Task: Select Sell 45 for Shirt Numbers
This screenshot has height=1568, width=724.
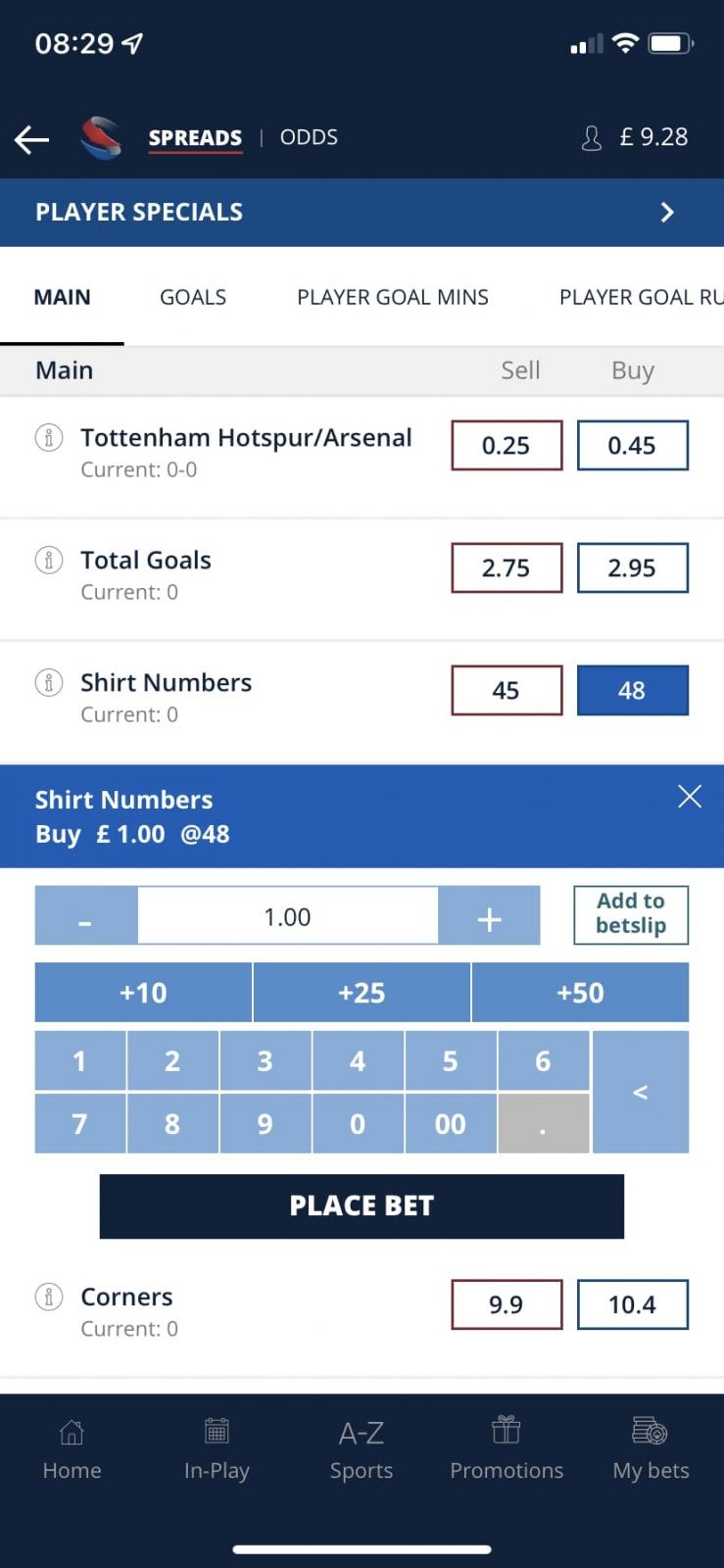Action: point(507,690)
